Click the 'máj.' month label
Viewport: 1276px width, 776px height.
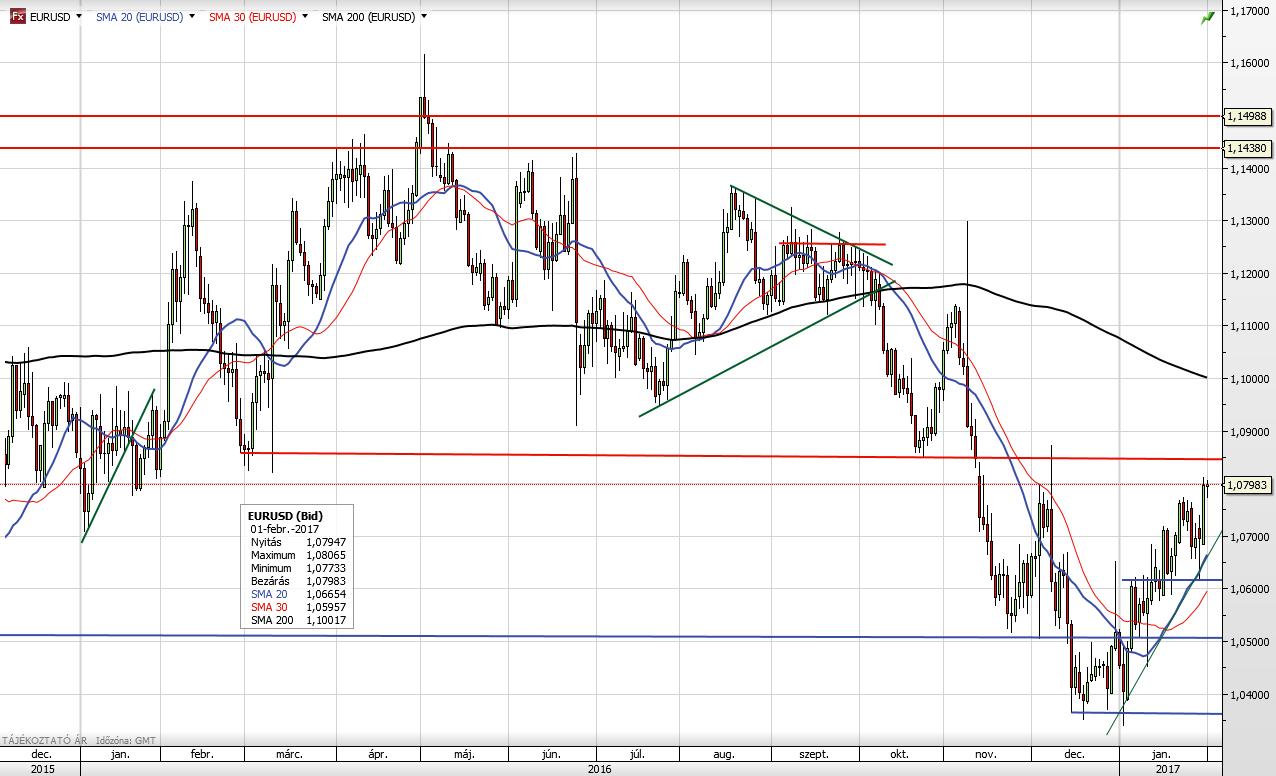click(x=464, y=754)
